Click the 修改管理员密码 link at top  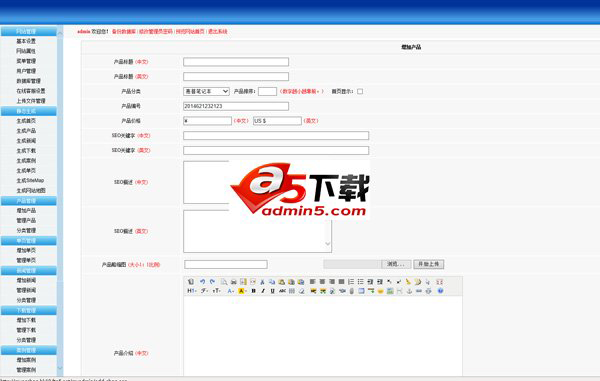[x=156, y=31]
